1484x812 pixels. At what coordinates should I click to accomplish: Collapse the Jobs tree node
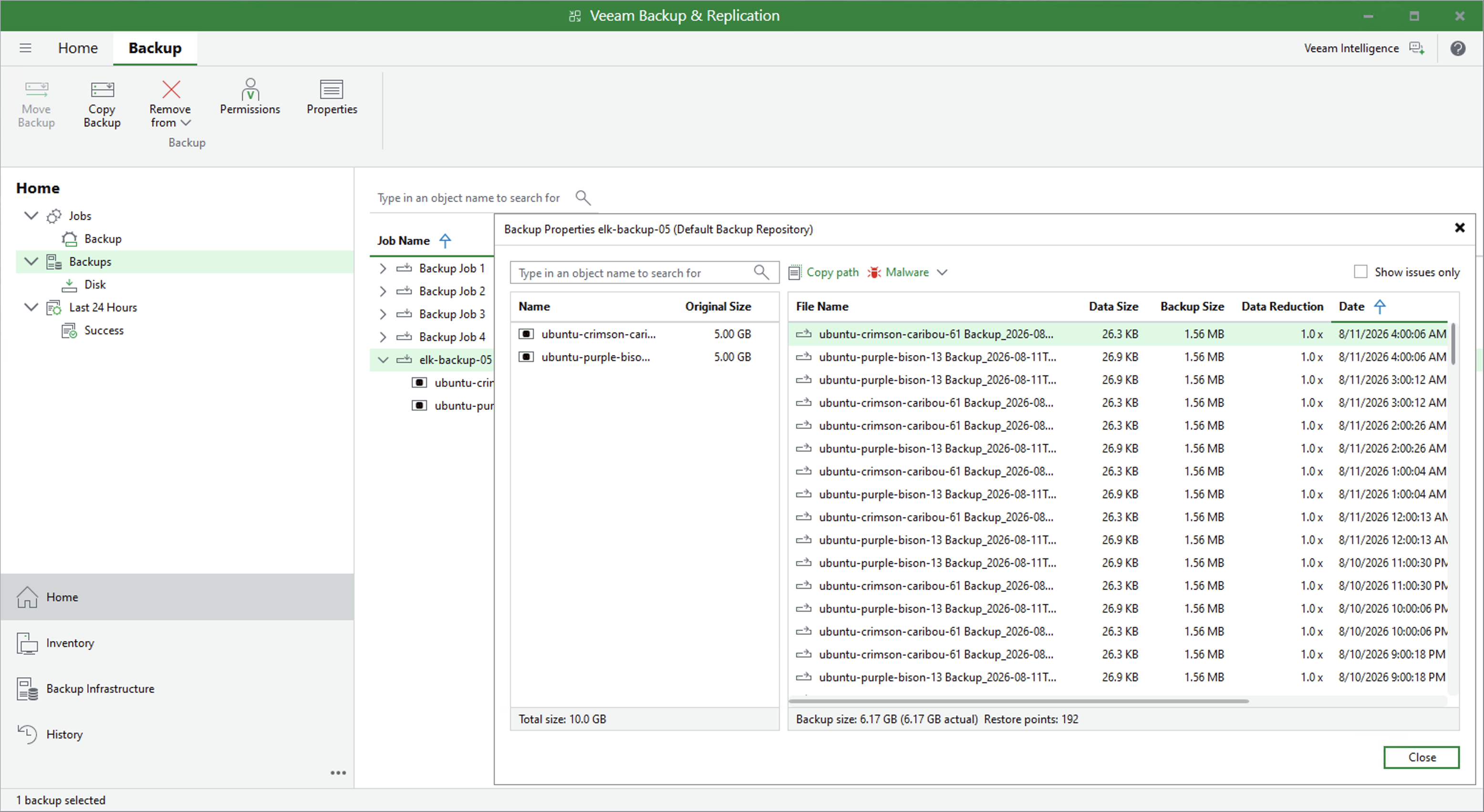pyautogui.click(x=31, y=216)
